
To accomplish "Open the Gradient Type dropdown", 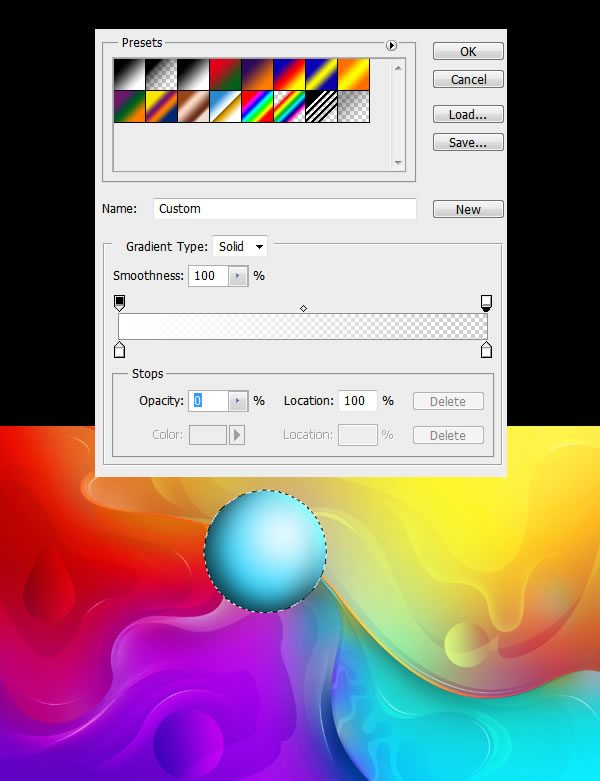I will pos(240,247).
